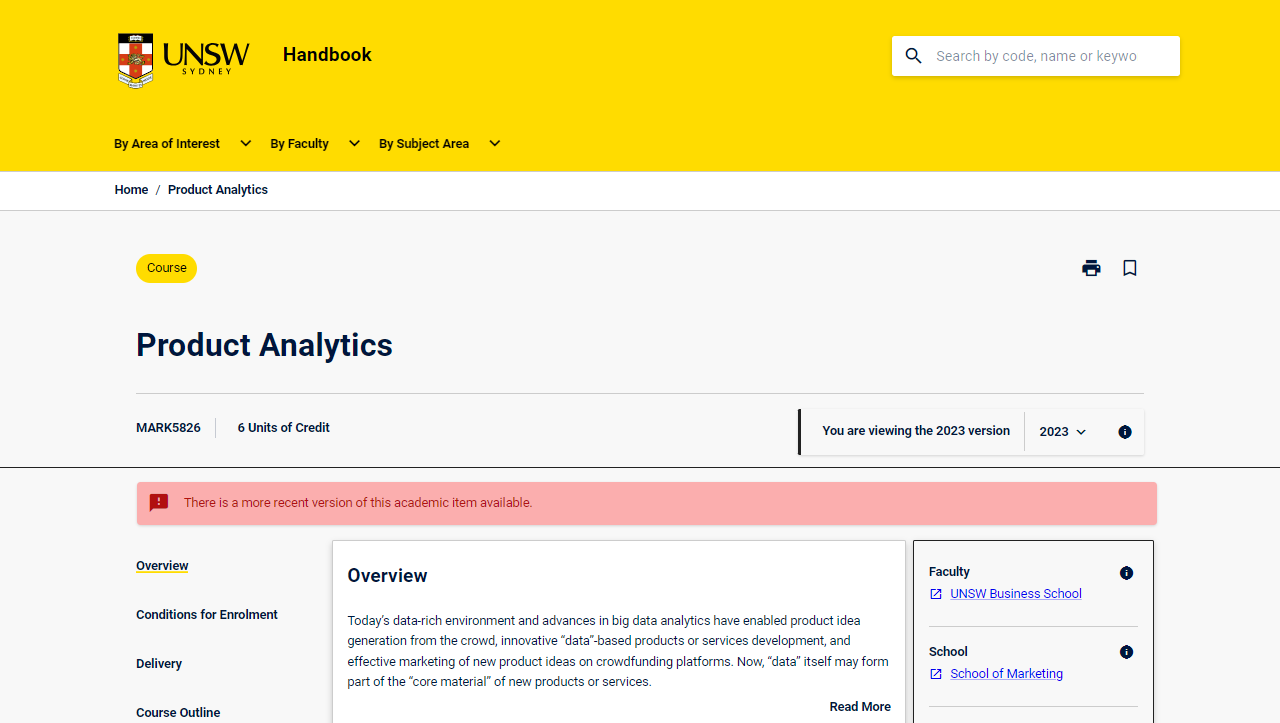Print this course page

click(1091, 268)
